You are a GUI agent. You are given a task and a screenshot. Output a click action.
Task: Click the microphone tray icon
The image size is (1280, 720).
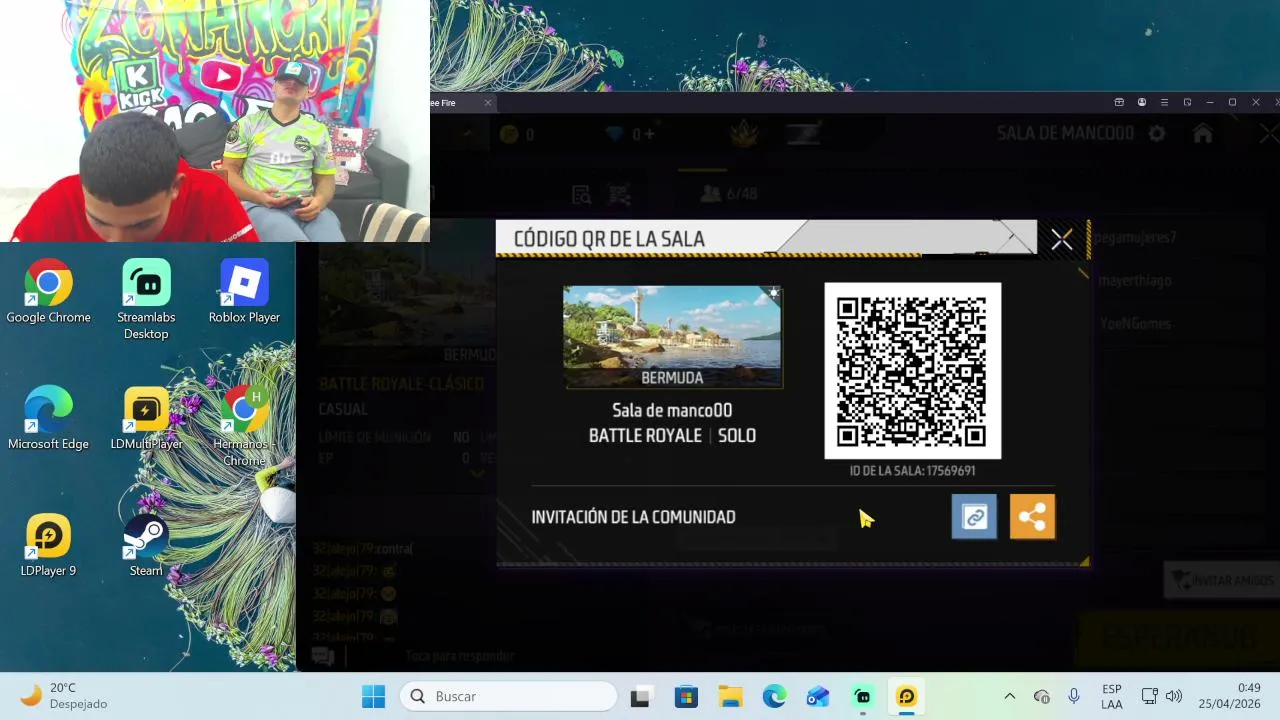click(1073, 696)
